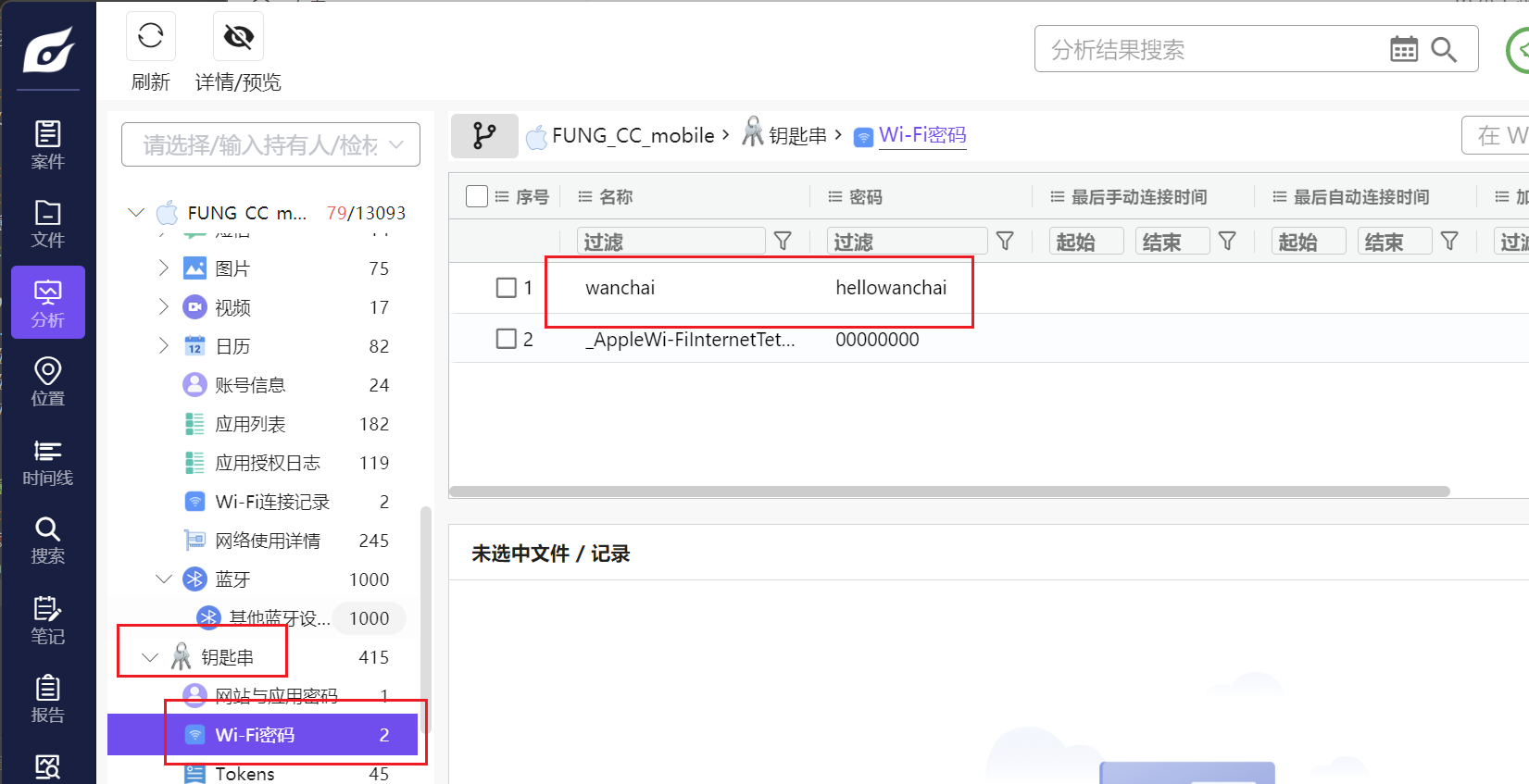The width and height of the screenshot is (1529, 784).
Task: Click the magnifier icon in search box
Action: (x=1443, y=49)
